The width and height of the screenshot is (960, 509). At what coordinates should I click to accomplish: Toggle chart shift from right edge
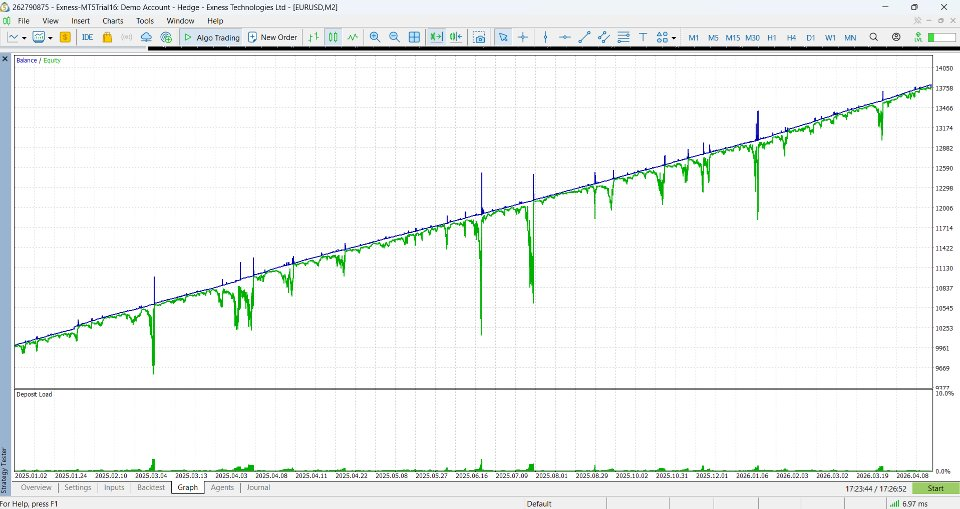(x=456, y=37)
